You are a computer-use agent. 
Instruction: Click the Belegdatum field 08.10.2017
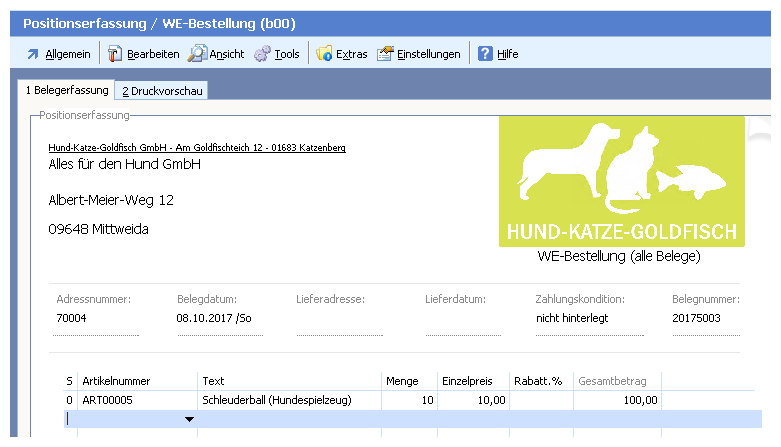(213, 318)
